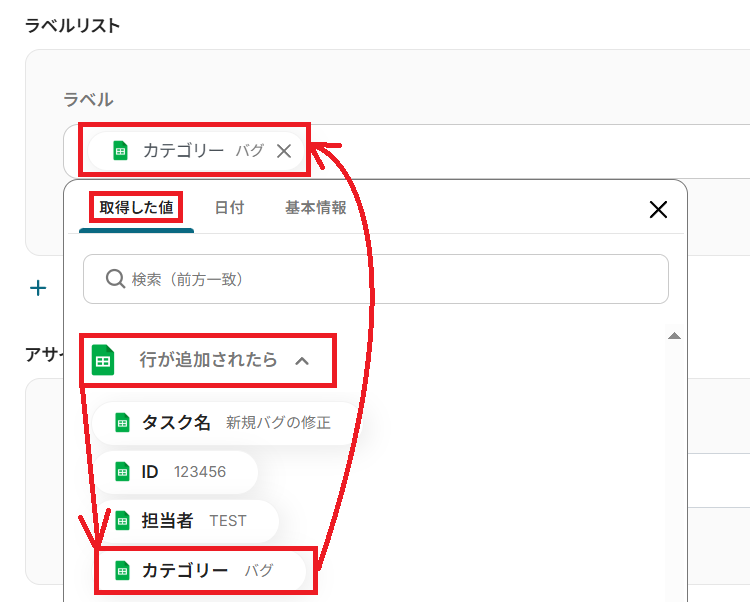The height and width of the screenshot is (602, 750).
Task: Focus the 検索（前方一致） search box
Action: [375, 279]
